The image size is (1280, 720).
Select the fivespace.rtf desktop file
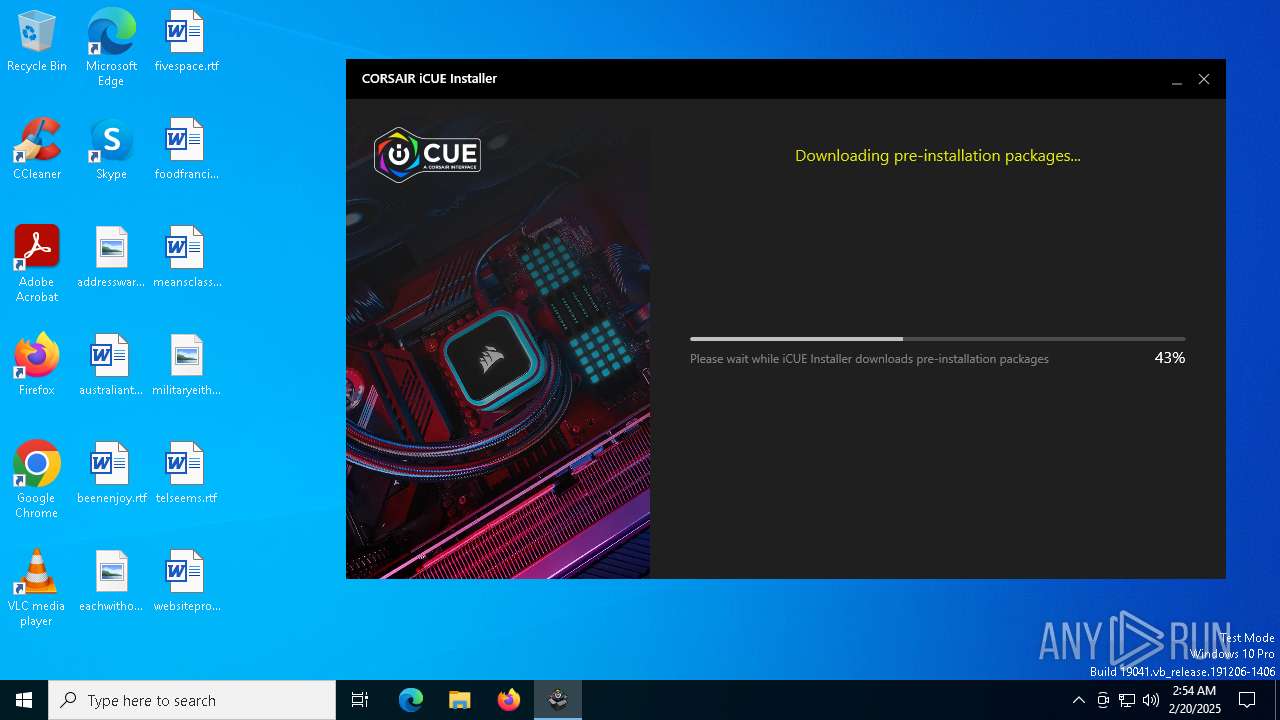[x=186, y=42]
